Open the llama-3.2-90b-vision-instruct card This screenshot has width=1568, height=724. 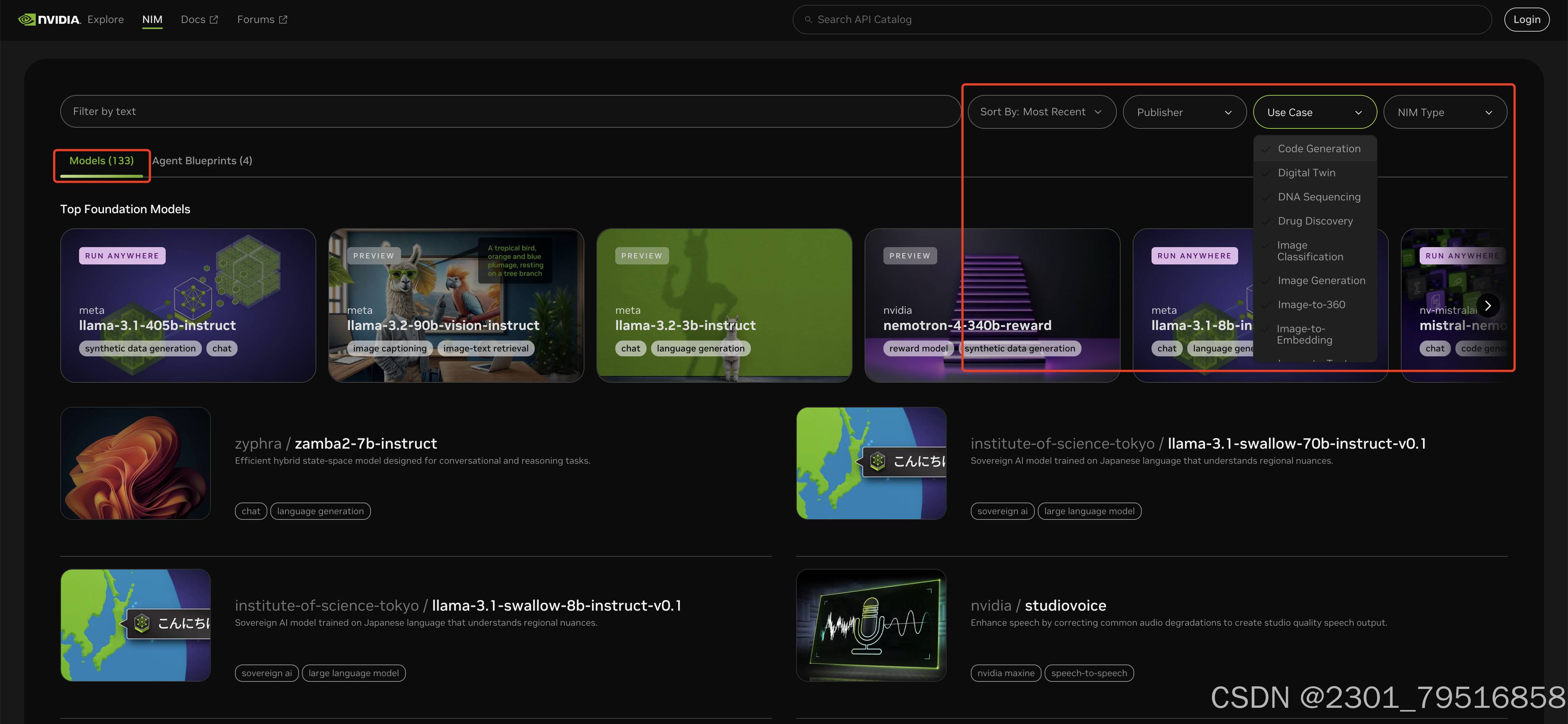(456, 305)
